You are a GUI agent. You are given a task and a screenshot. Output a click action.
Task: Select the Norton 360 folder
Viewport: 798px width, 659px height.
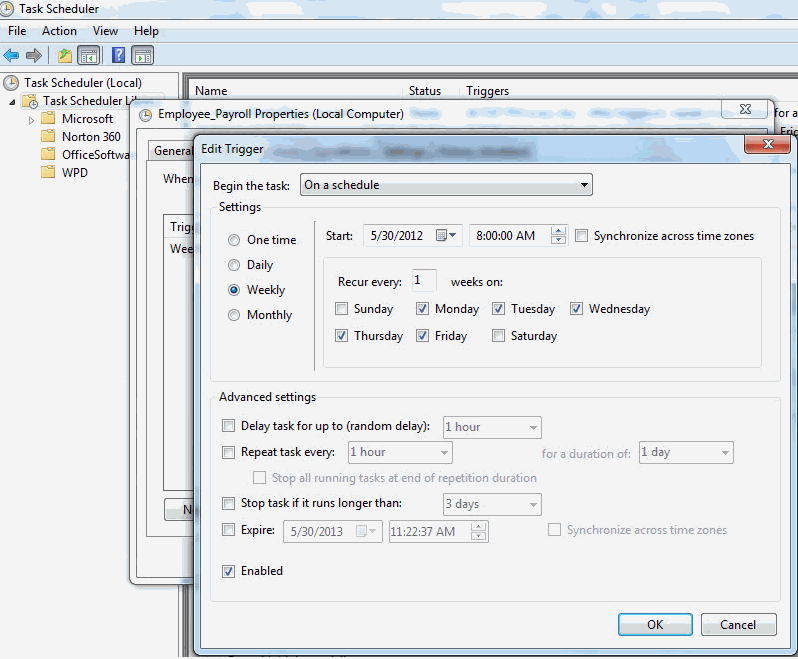[90, 137]
